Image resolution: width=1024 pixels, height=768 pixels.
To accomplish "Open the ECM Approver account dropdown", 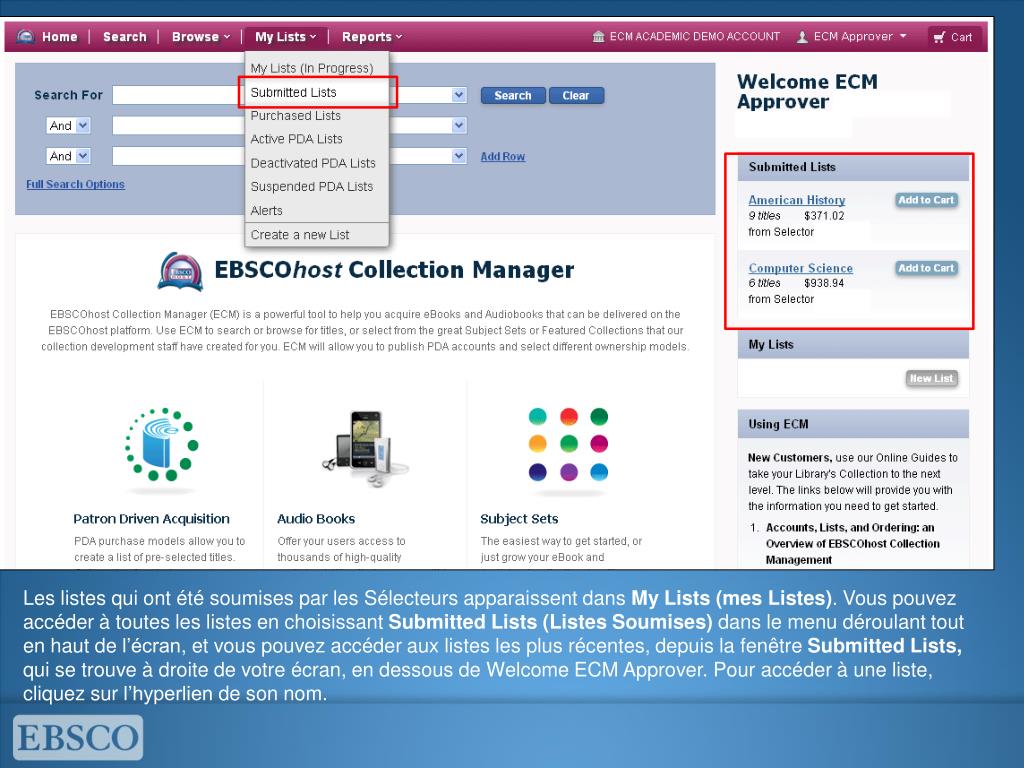I will pyautogui.click(x=859, y=37).
